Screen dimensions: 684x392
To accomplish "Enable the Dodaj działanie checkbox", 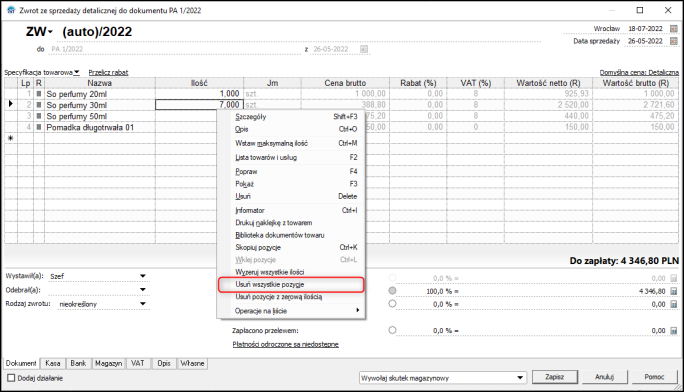I will point(11,378).
